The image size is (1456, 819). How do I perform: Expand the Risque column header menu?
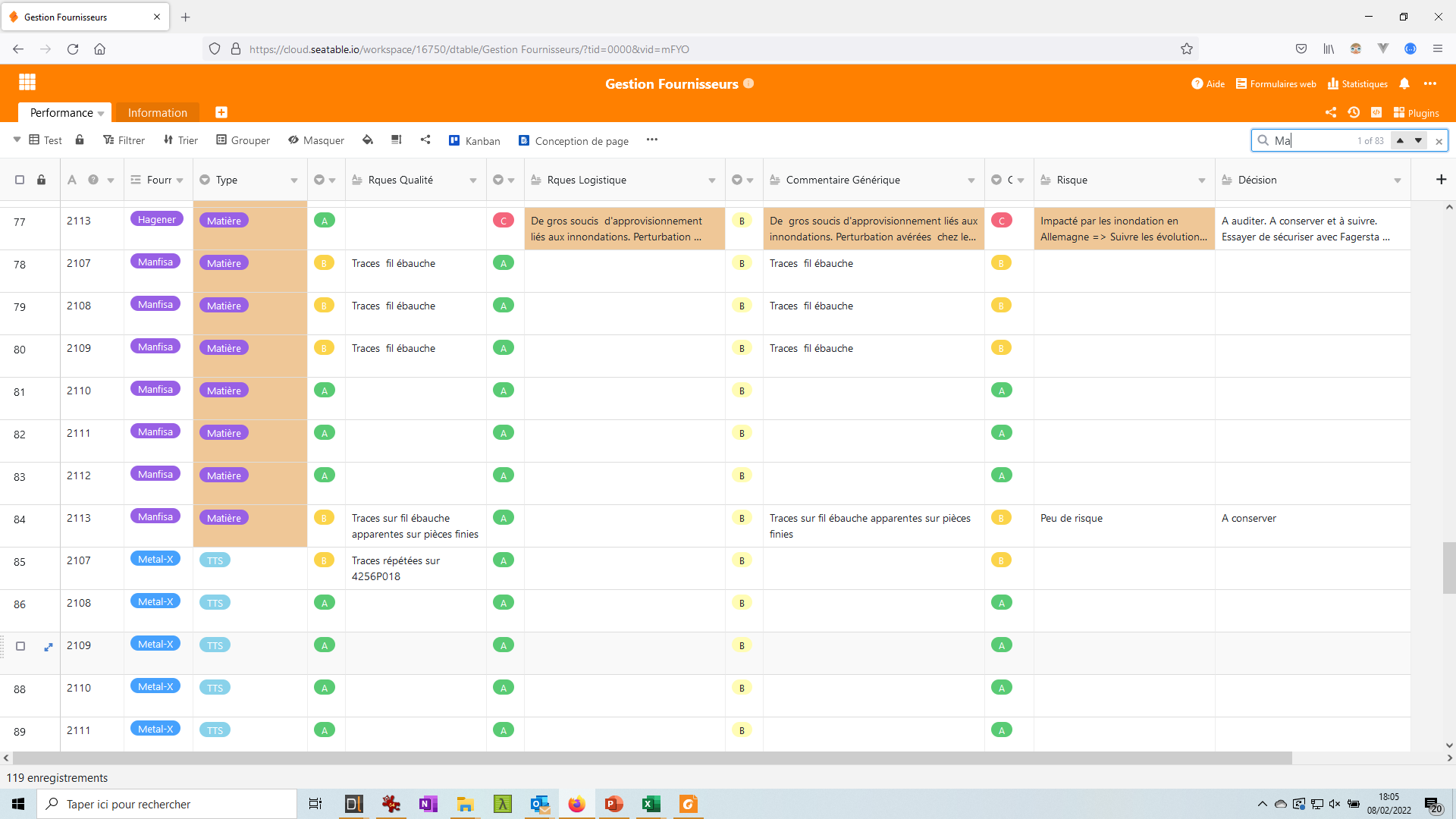(x=1202, y=180)
